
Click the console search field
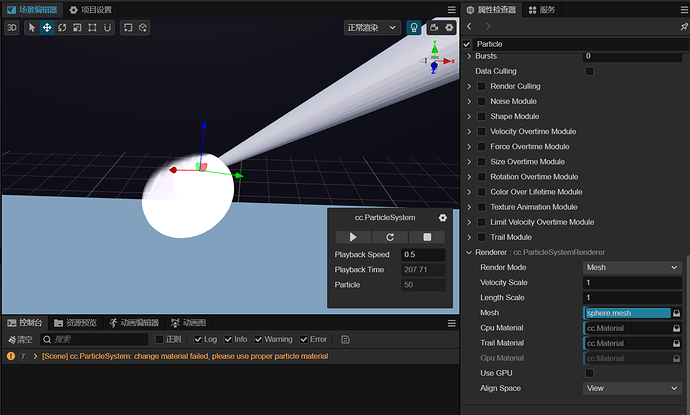pos(94,339)
